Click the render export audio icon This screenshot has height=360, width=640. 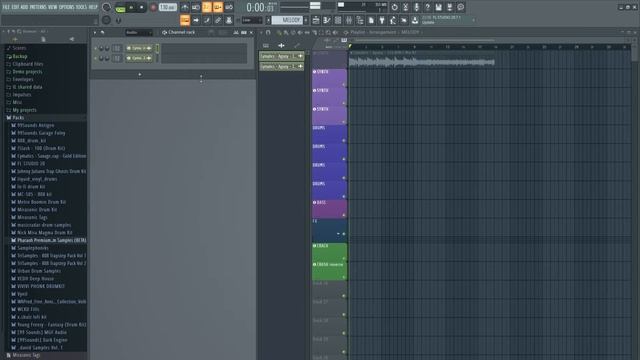coord(449,7)
